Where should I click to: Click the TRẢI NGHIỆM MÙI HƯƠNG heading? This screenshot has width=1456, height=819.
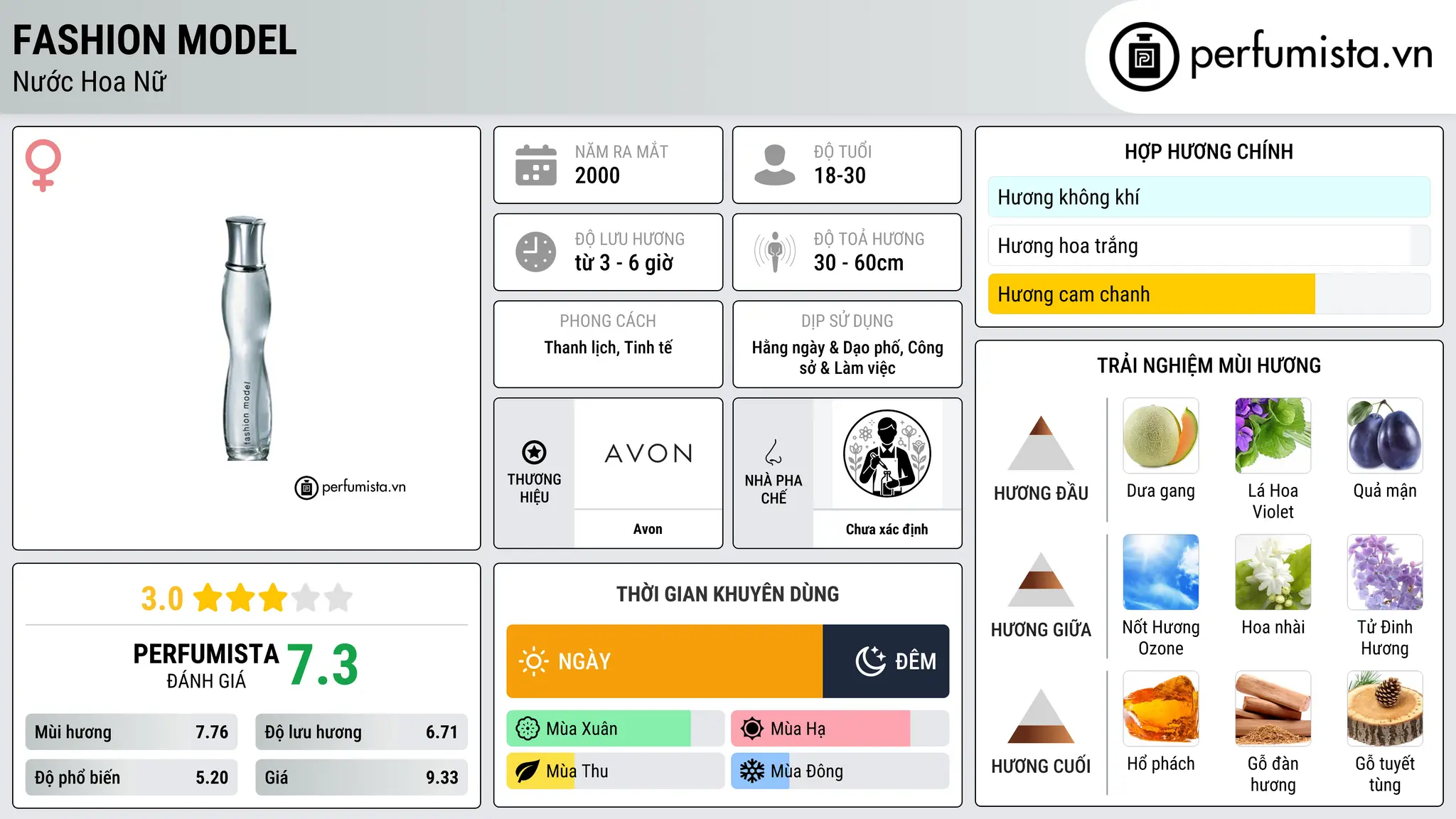coord(1209,365)
